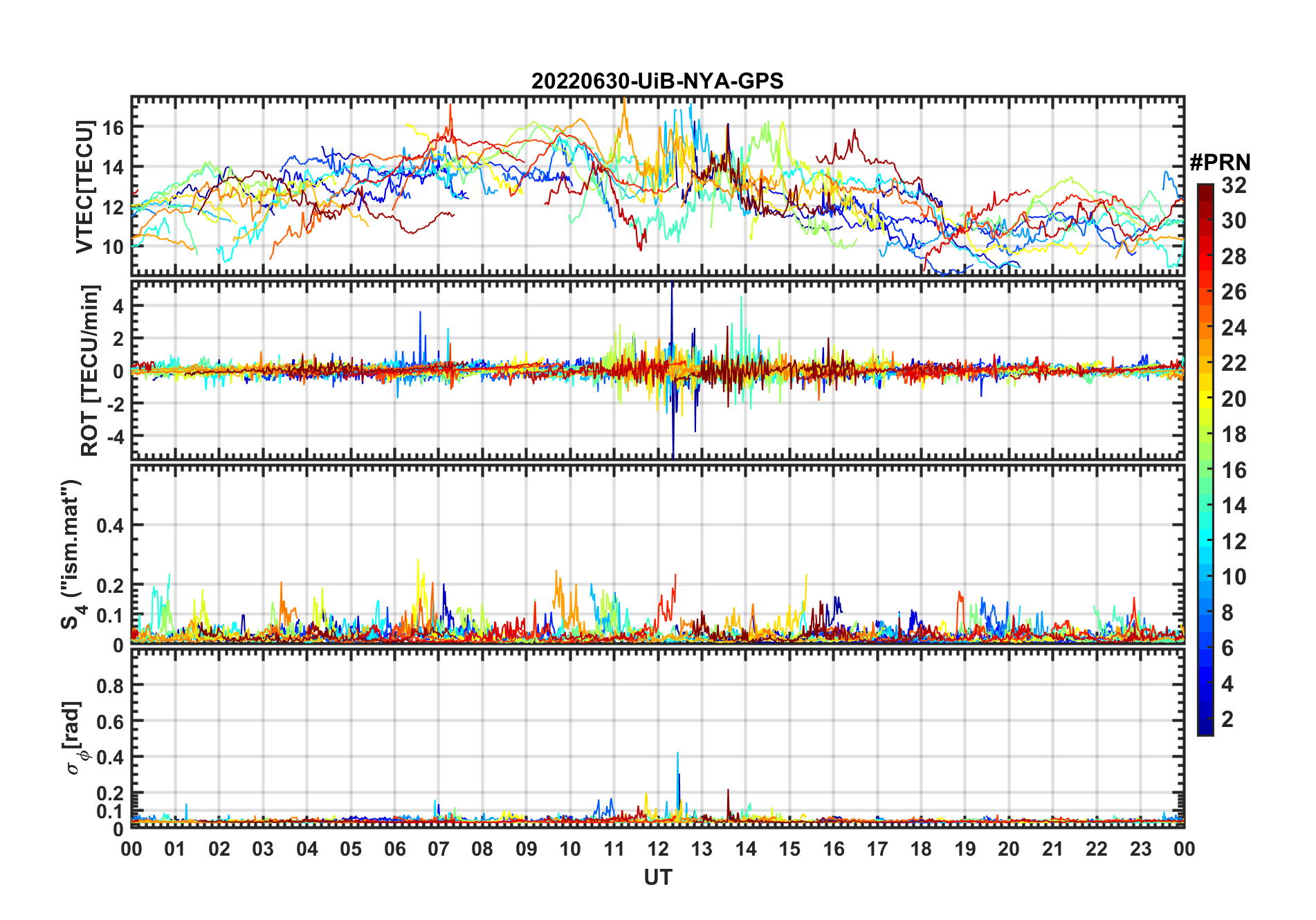Click VTEC y-axis tick label 16
The width and height of the screenshot is (1316, 920).
[113, 127]
